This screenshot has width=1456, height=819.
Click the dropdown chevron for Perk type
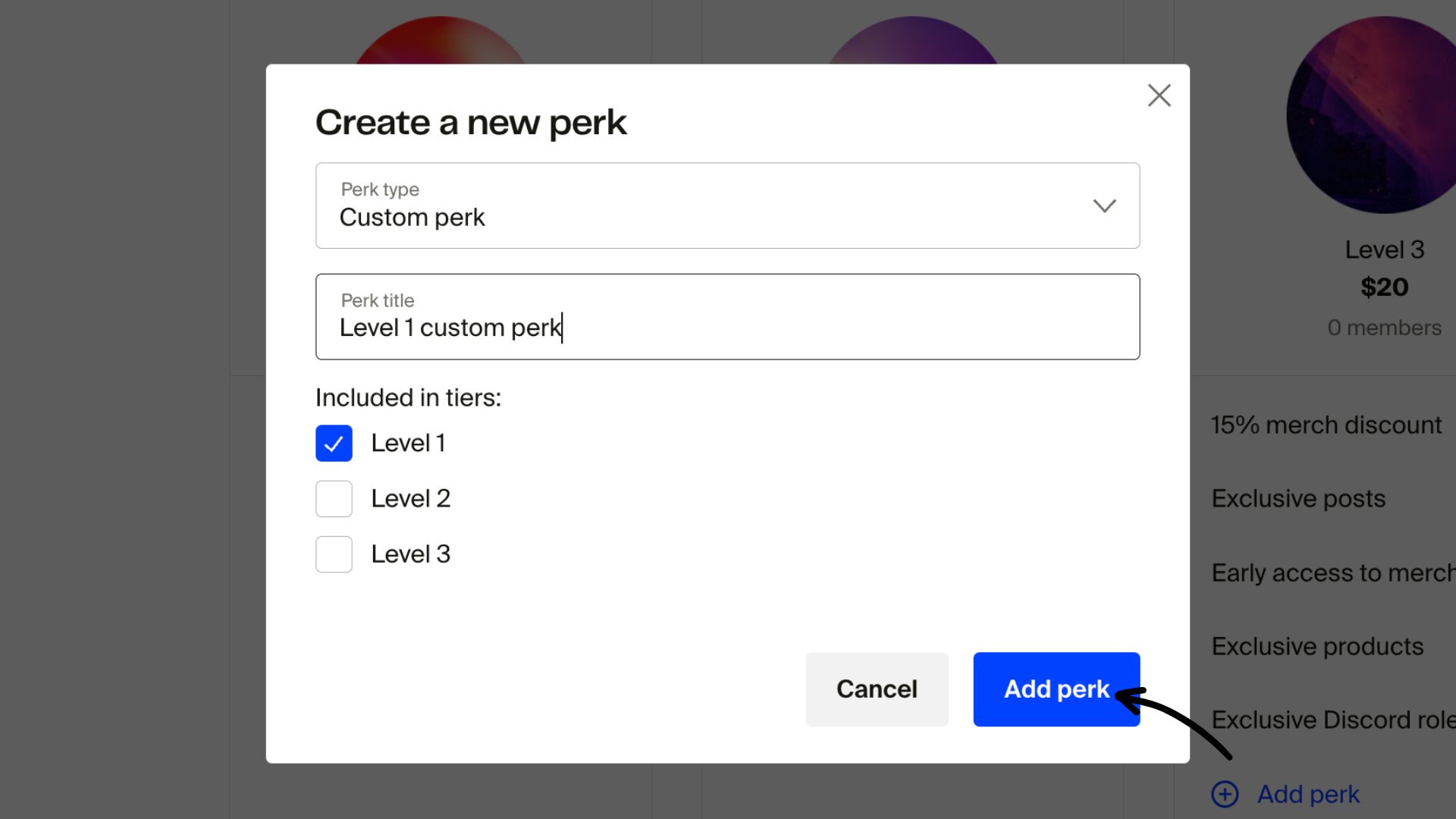(1105, 206)
